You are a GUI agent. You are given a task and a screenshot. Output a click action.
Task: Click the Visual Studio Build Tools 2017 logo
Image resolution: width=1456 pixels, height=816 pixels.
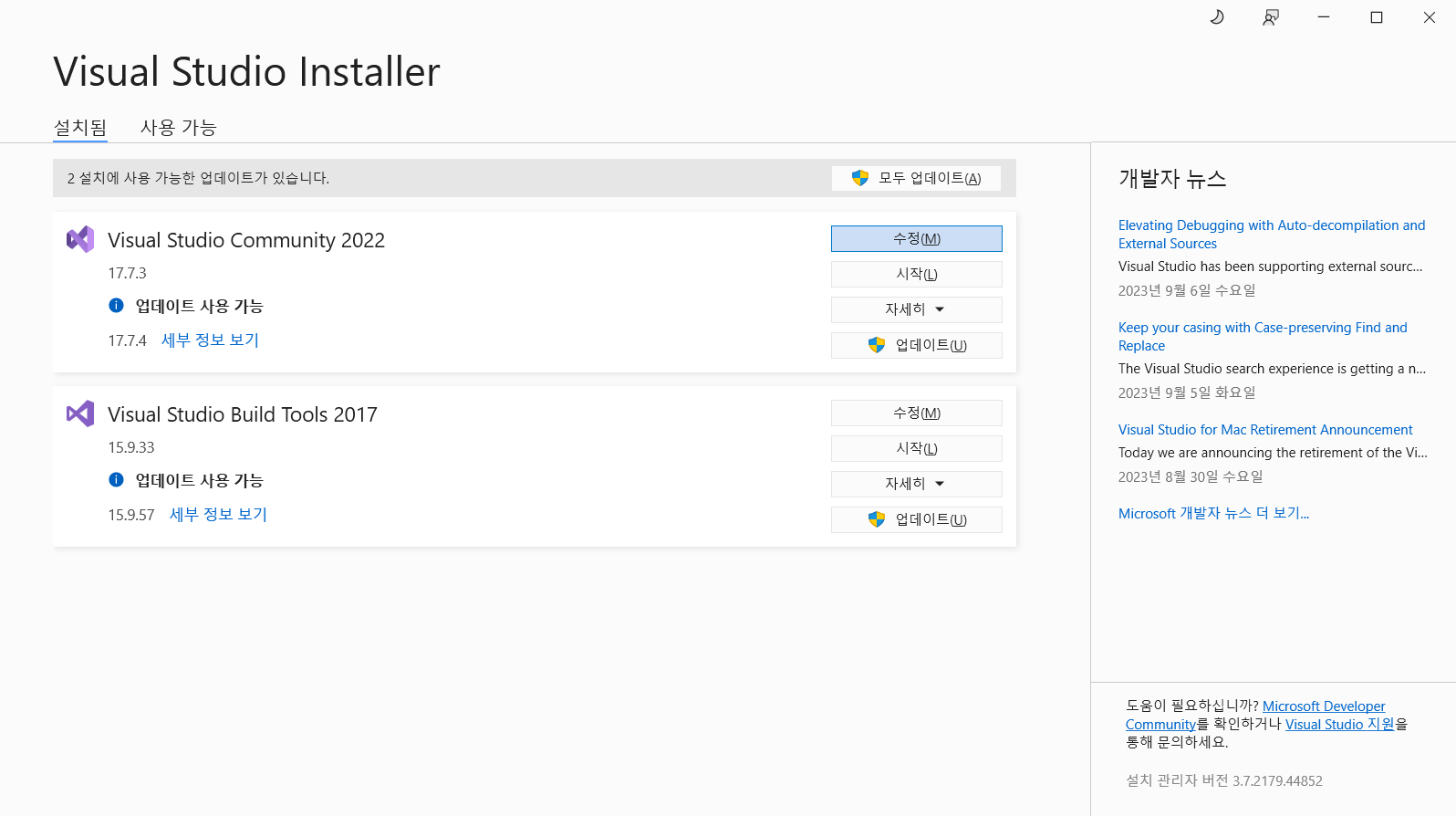80,413
